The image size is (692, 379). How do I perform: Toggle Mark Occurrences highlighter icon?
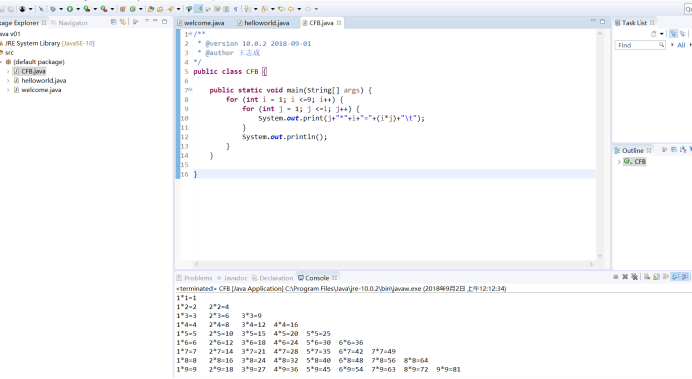[199, 9]
